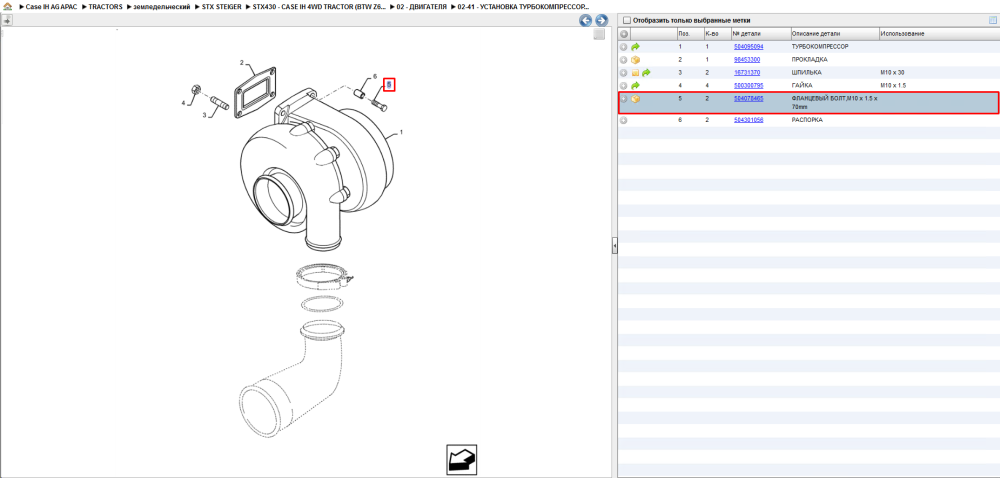Open 02 - ДВИГАТЕЛЯ breadcrumb
The image size is (1000, 478).
click(x=422, y=6)
